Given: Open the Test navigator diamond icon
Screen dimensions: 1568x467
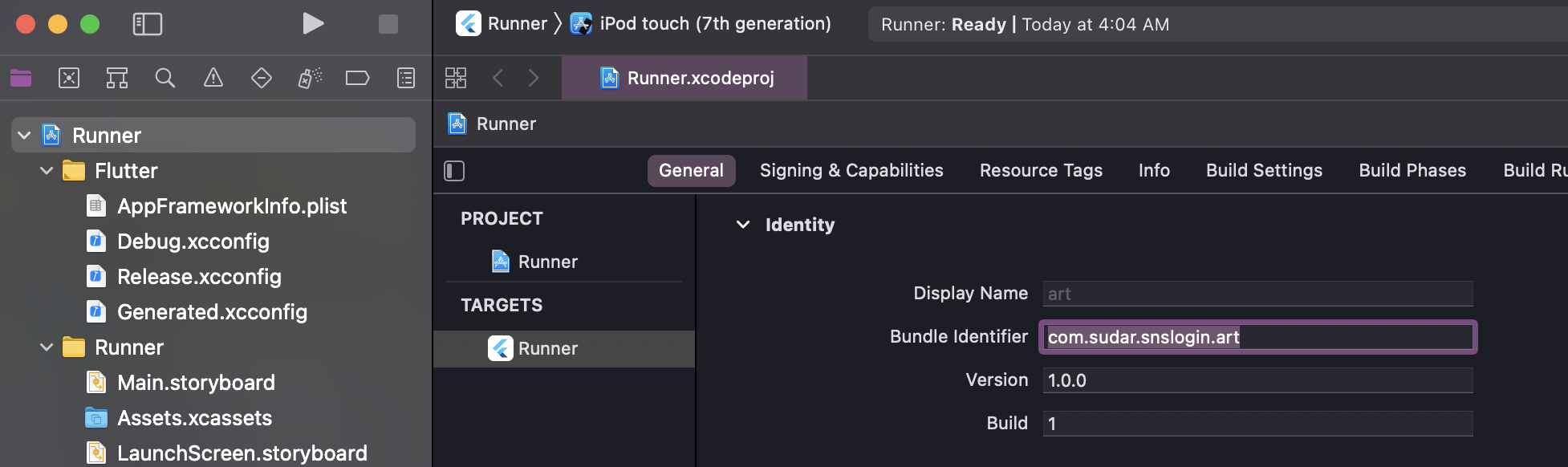Looking at the screenshot, I should click(x=262, y=78).
